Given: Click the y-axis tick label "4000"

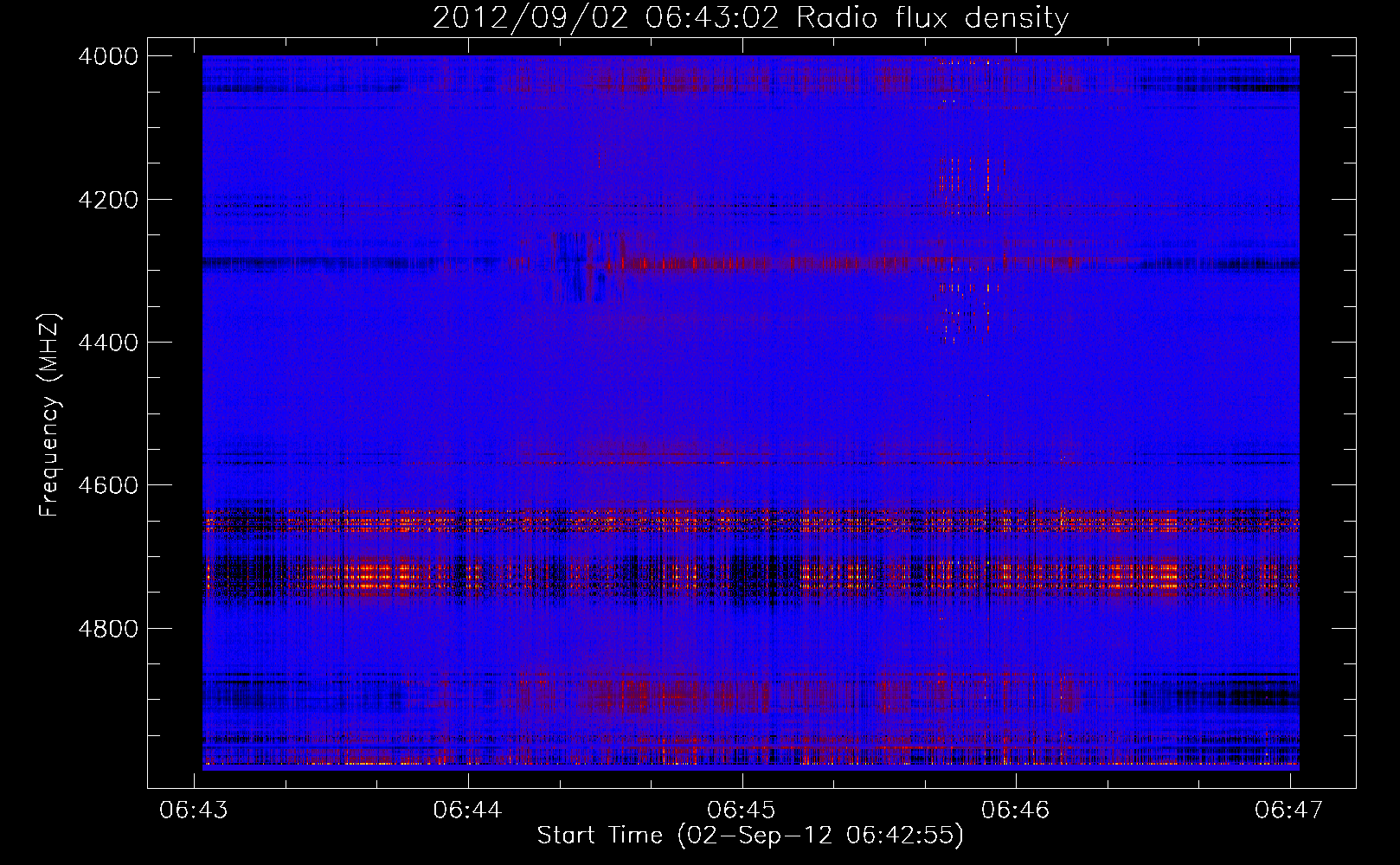Looking at the screenshot, I should [108, 56].
